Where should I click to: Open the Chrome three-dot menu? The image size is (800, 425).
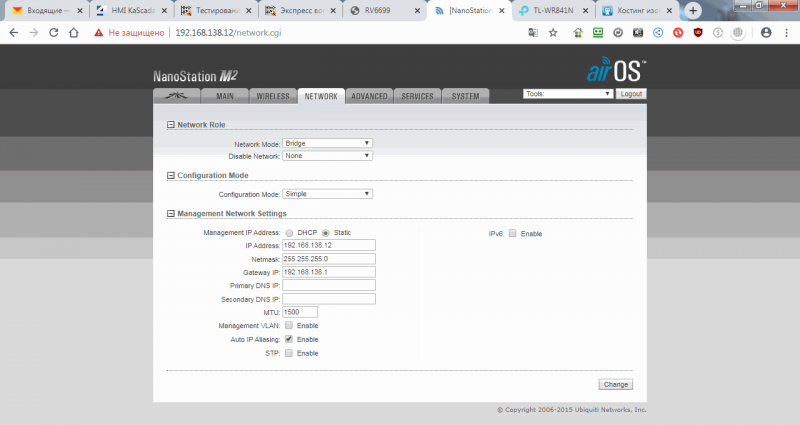click(x=786, y=33)
